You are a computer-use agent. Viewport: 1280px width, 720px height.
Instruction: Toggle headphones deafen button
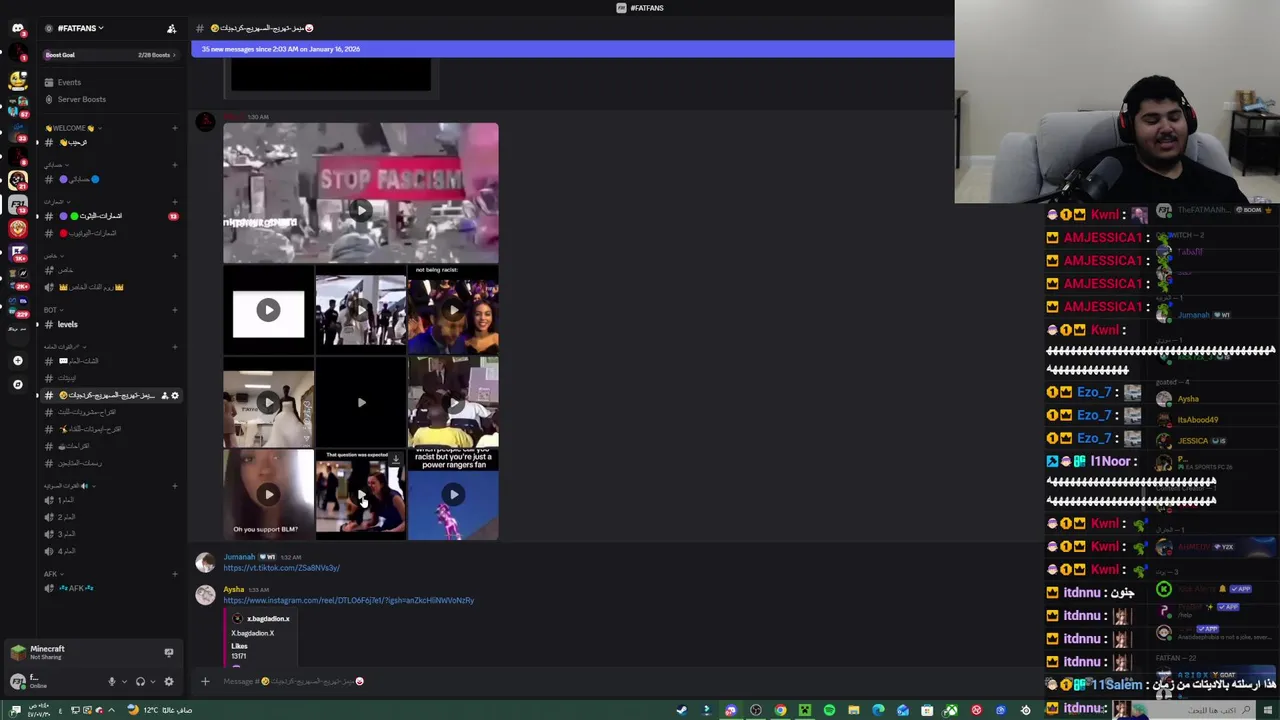pos(140,681)
